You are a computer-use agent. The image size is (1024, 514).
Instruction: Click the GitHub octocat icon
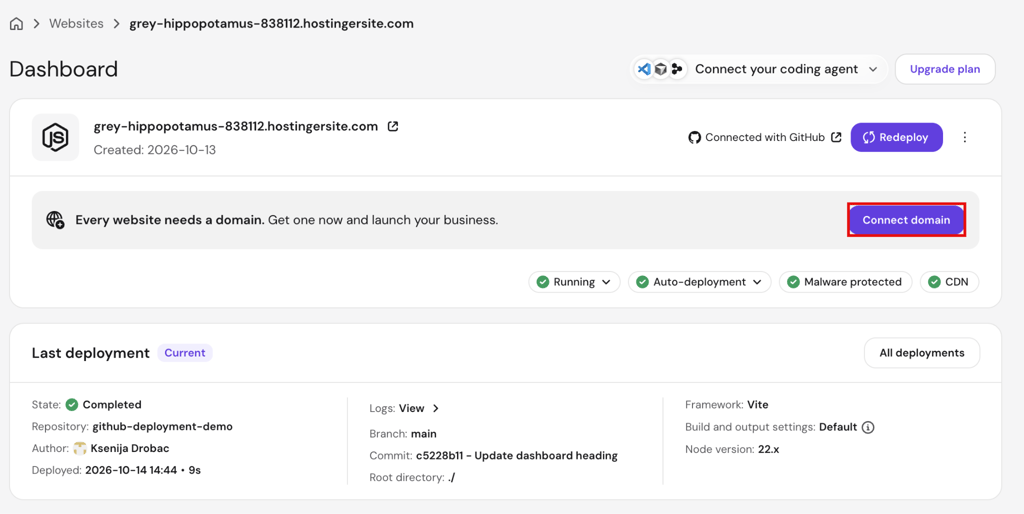pos(695,137)
